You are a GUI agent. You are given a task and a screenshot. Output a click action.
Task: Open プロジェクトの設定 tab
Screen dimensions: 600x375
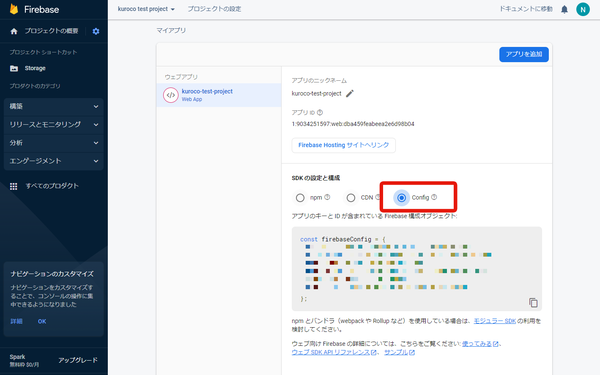point(214,9)
